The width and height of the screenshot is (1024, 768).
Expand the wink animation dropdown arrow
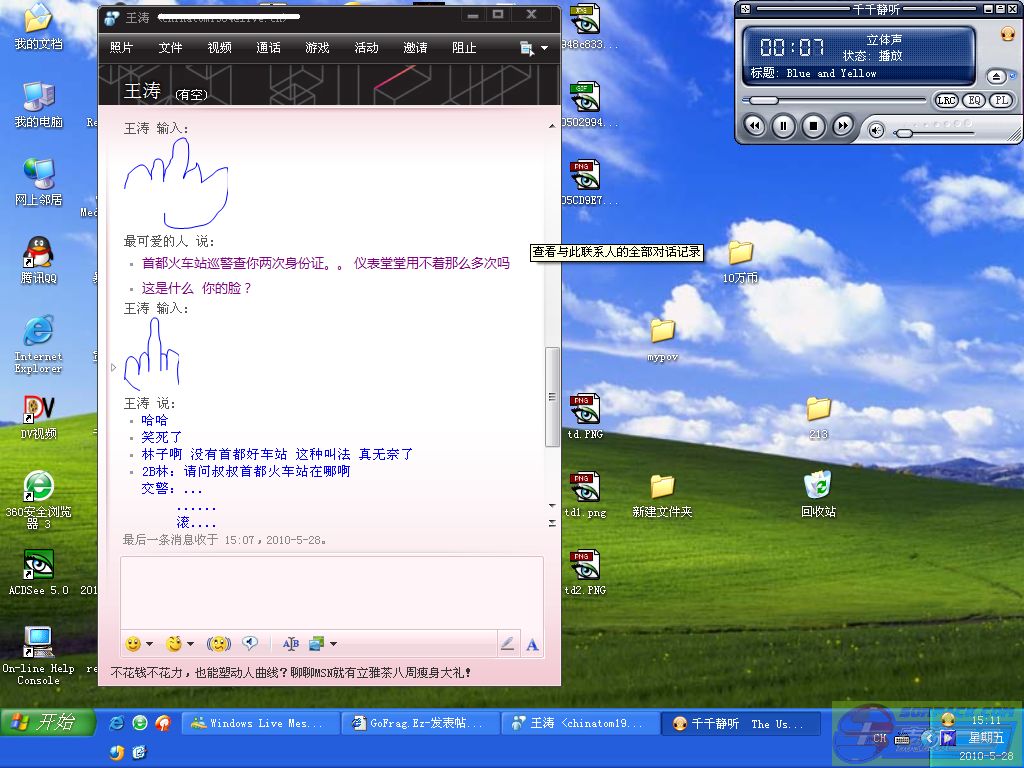(190, 645)
